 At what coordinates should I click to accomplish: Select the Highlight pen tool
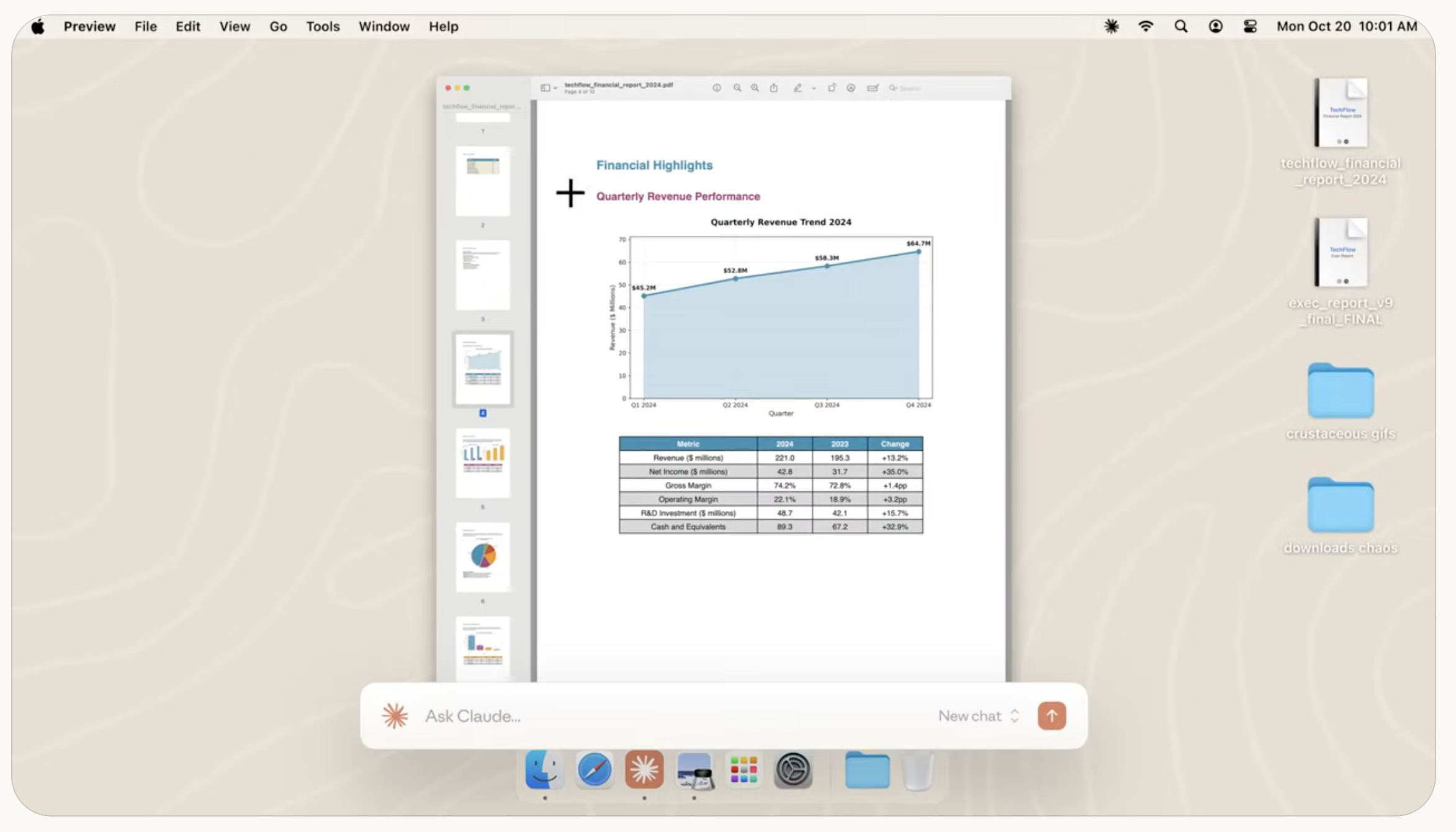click(798, 88)
